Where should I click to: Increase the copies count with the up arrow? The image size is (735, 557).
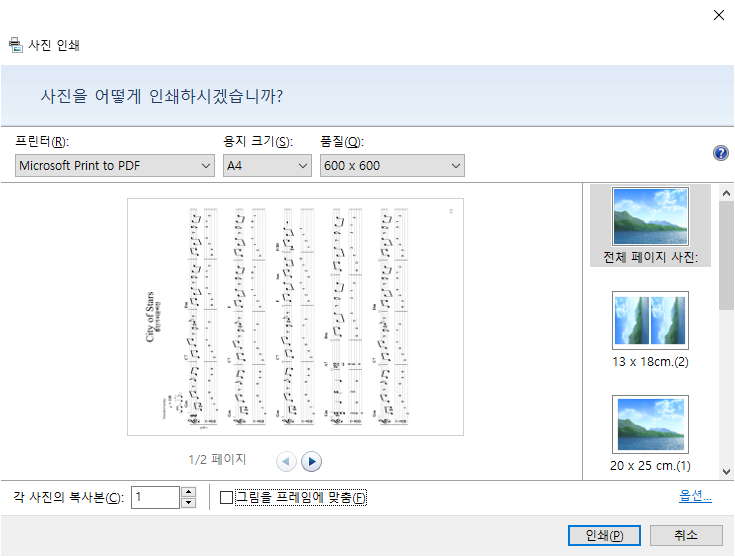[188, 492]
